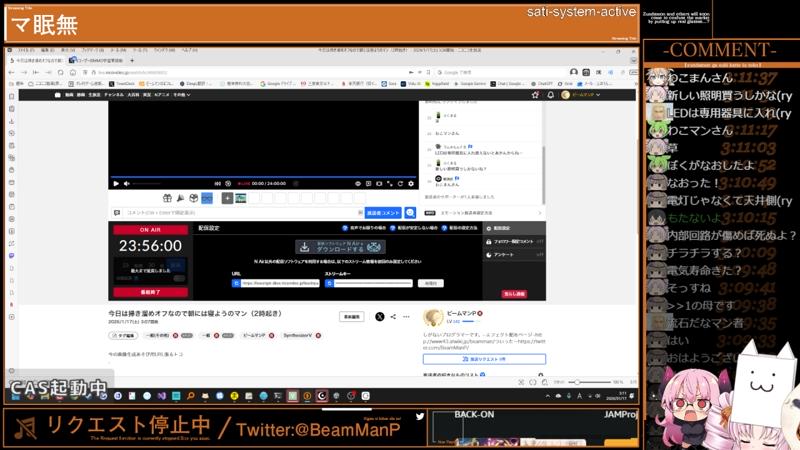Remove the ビームマンP tag

(x=271, y=336)
